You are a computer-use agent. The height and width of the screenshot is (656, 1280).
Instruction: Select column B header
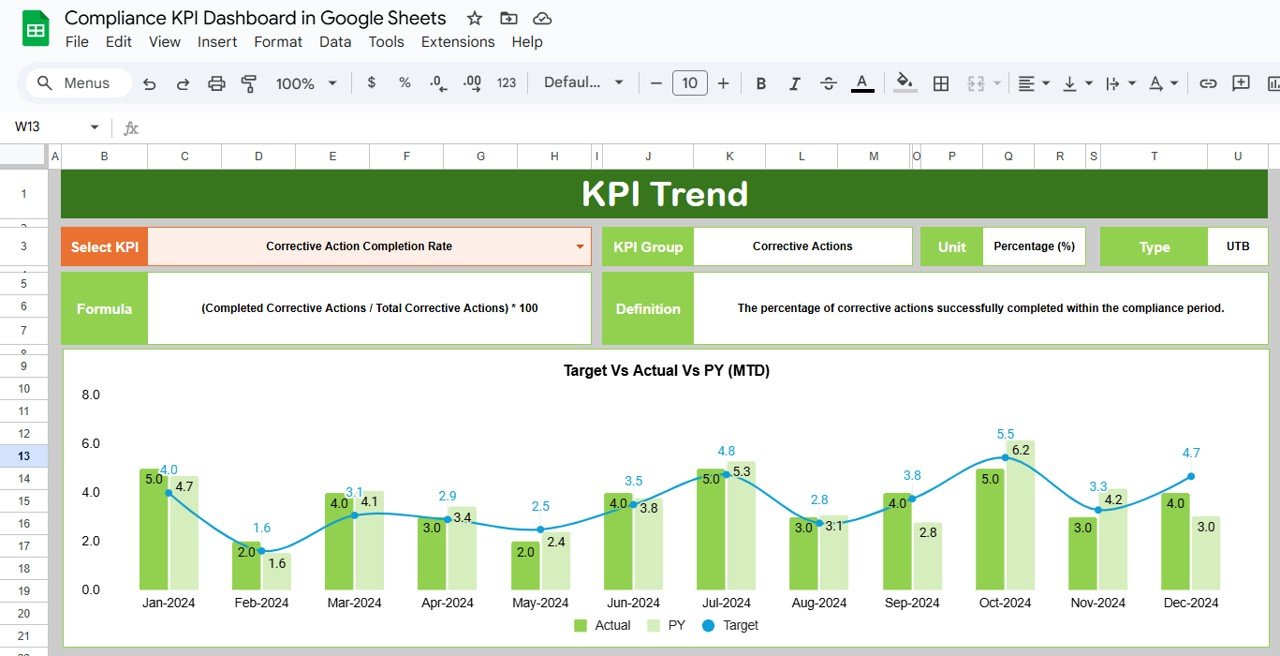pos(104,156)
